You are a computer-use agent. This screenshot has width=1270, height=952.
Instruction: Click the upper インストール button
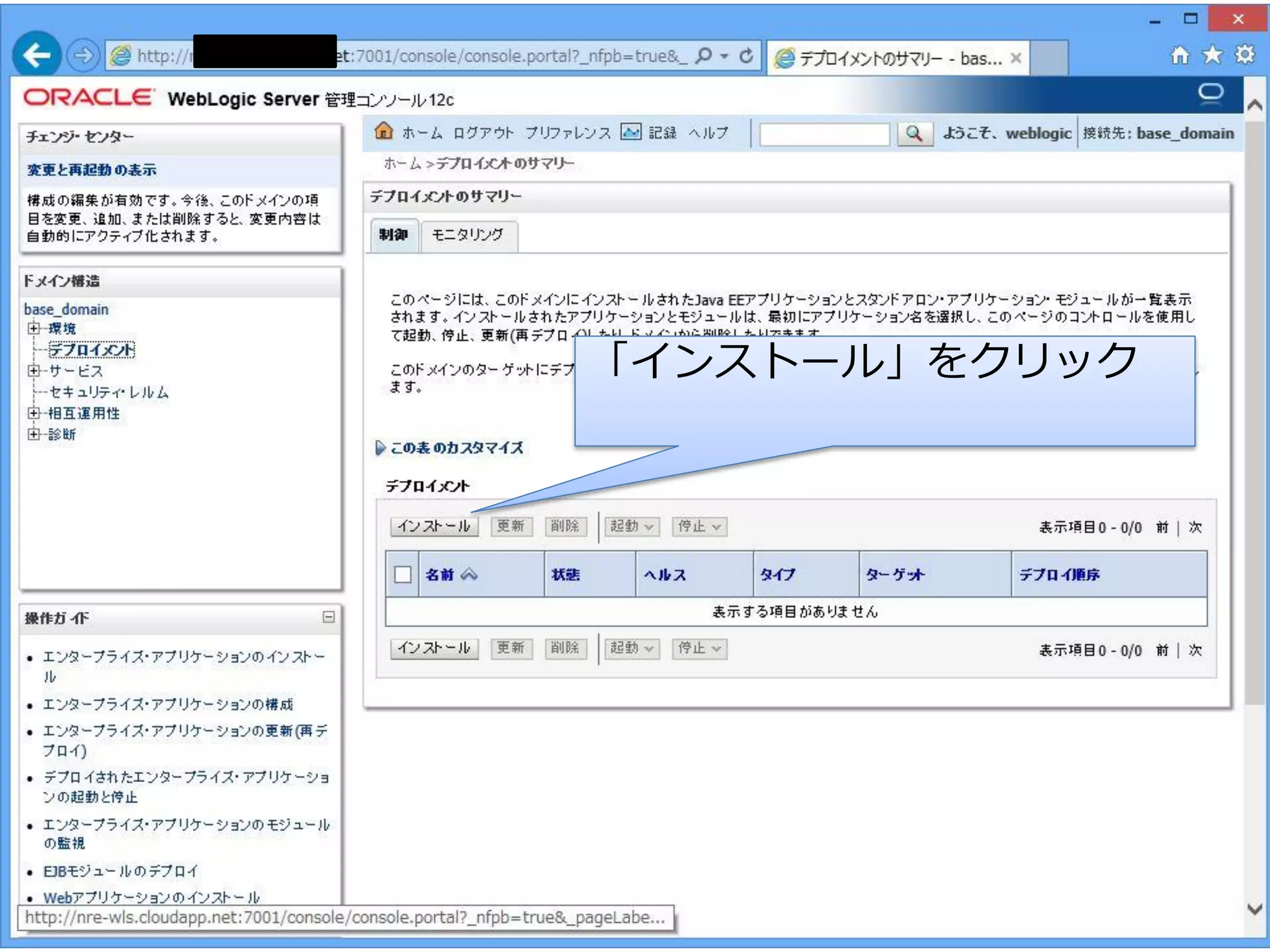[434, 526]
